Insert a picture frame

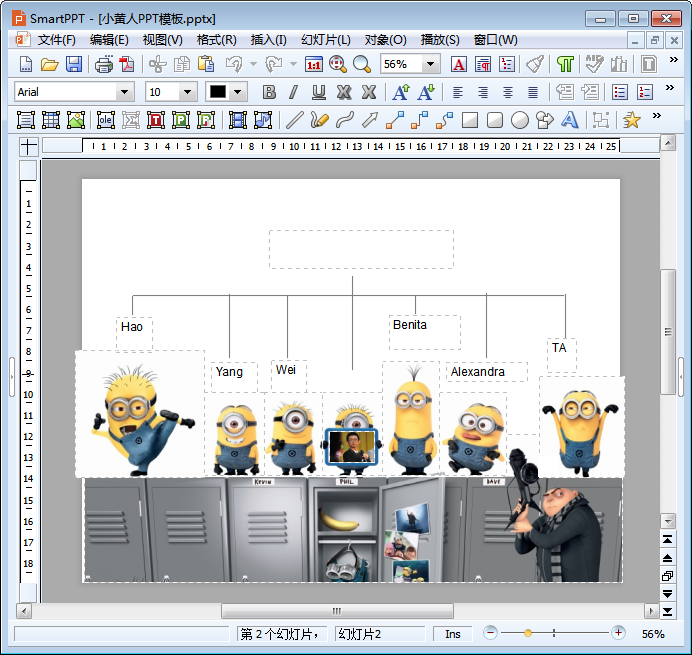click(75, 120)
